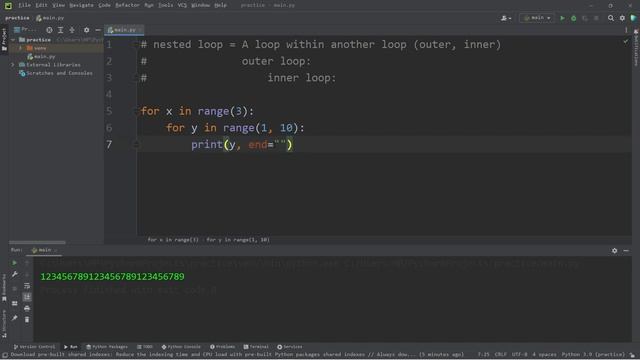Expand External Libraries node
The width and height of the screenshot is (640, 360).
pos(13,65)
